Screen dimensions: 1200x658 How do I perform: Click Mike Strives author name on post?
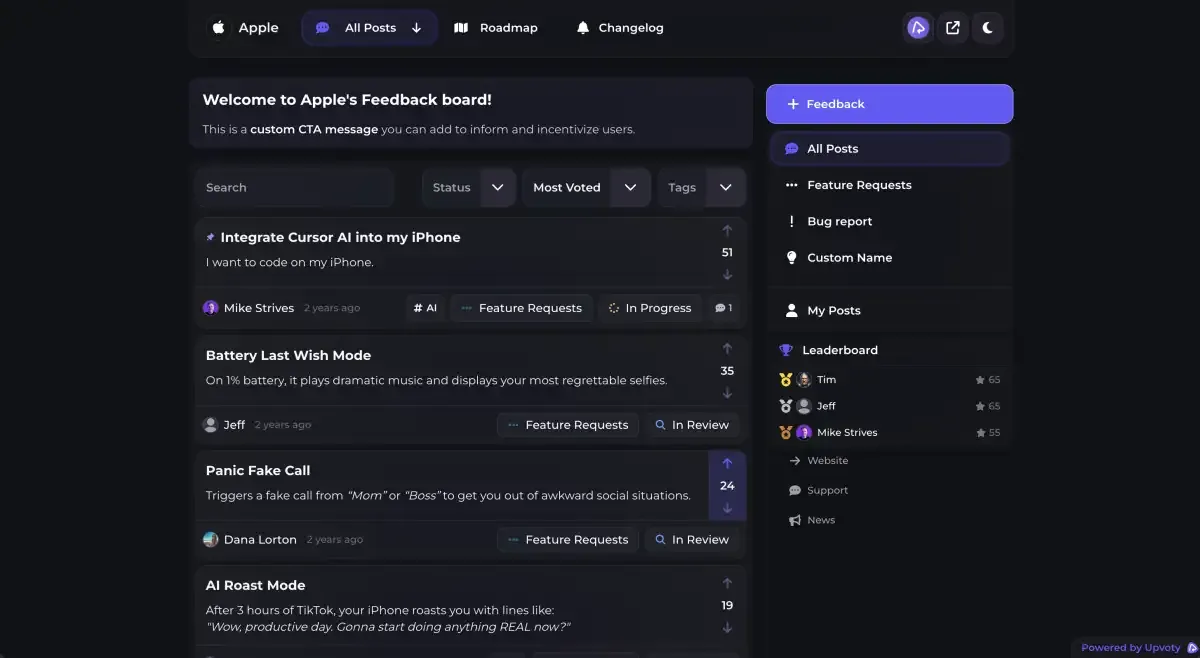click(259, 308)
